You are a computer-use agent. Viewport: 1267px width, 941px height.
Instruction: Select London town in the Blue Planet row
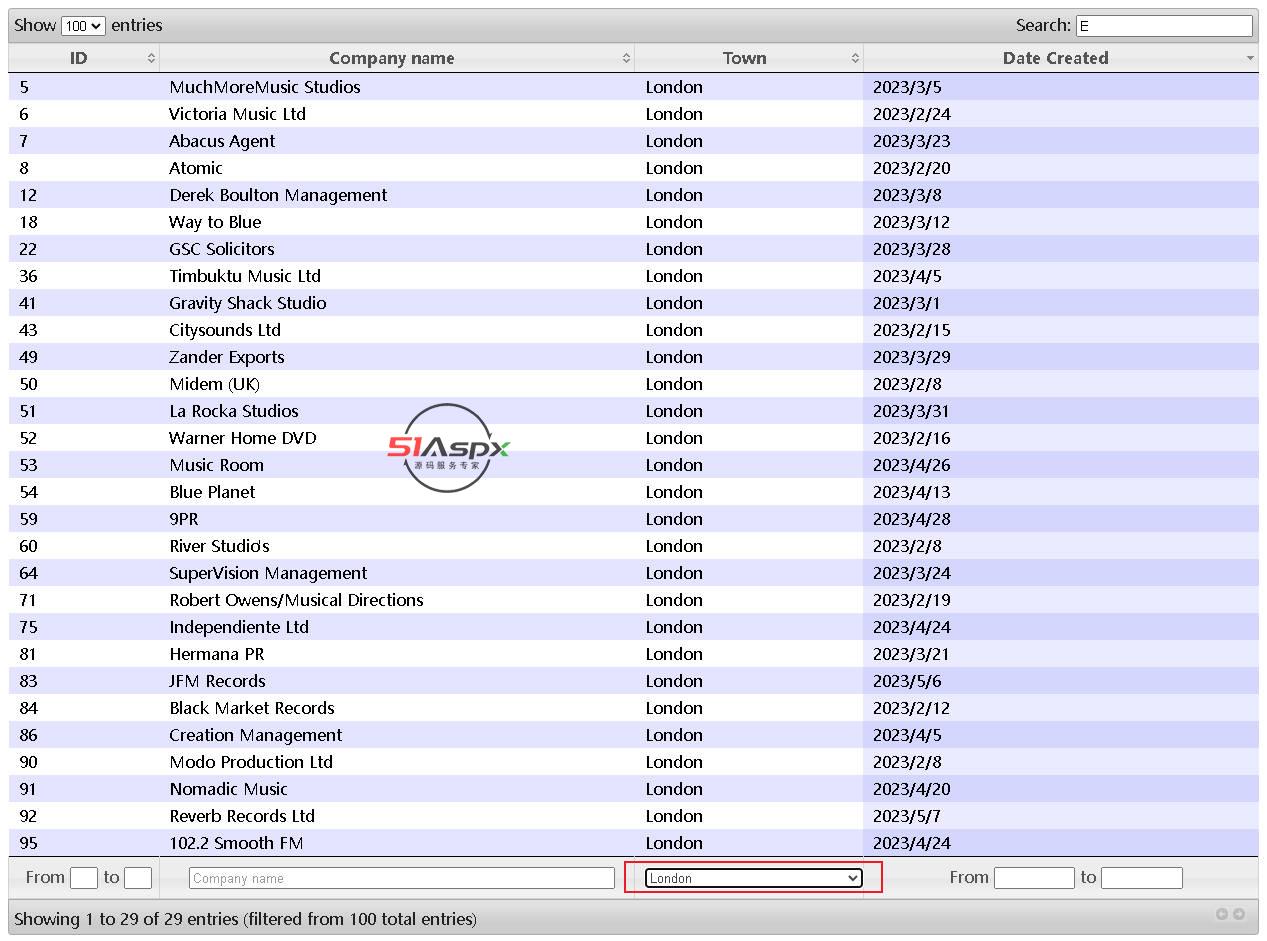[x=674, y=492]
